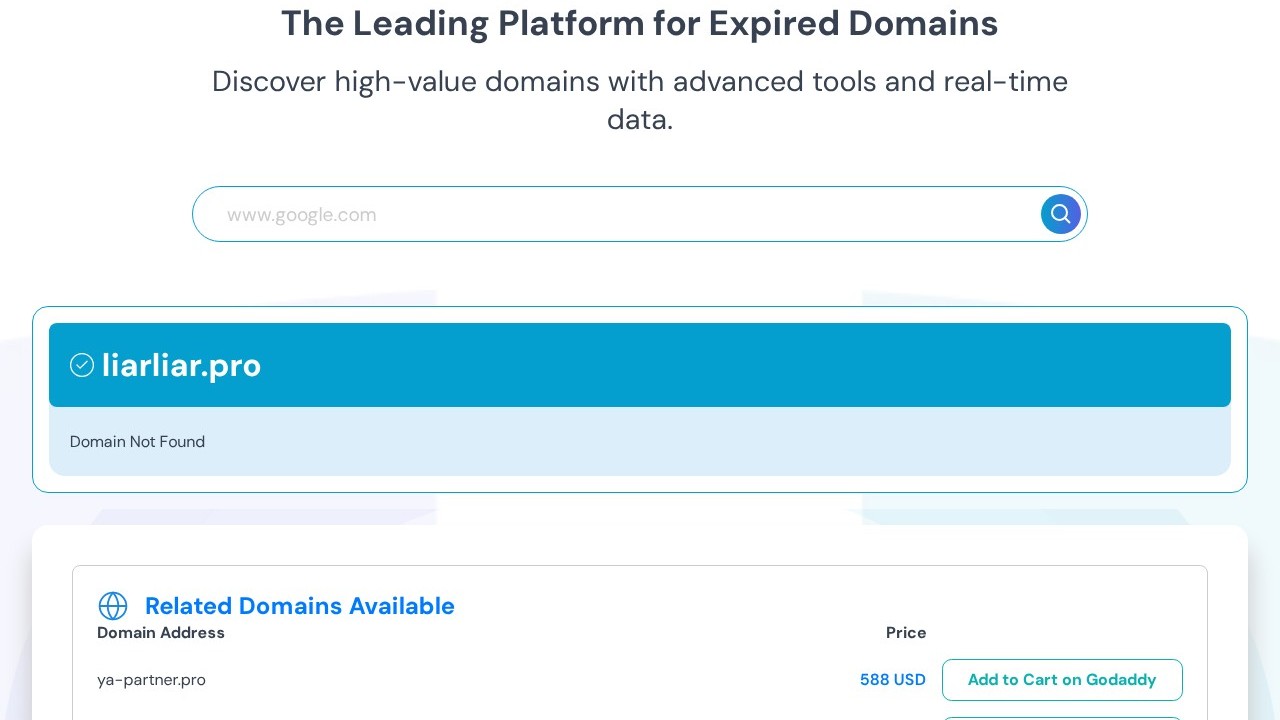
Task: Click the Domain Address column header
Action: tap(161, 633)
